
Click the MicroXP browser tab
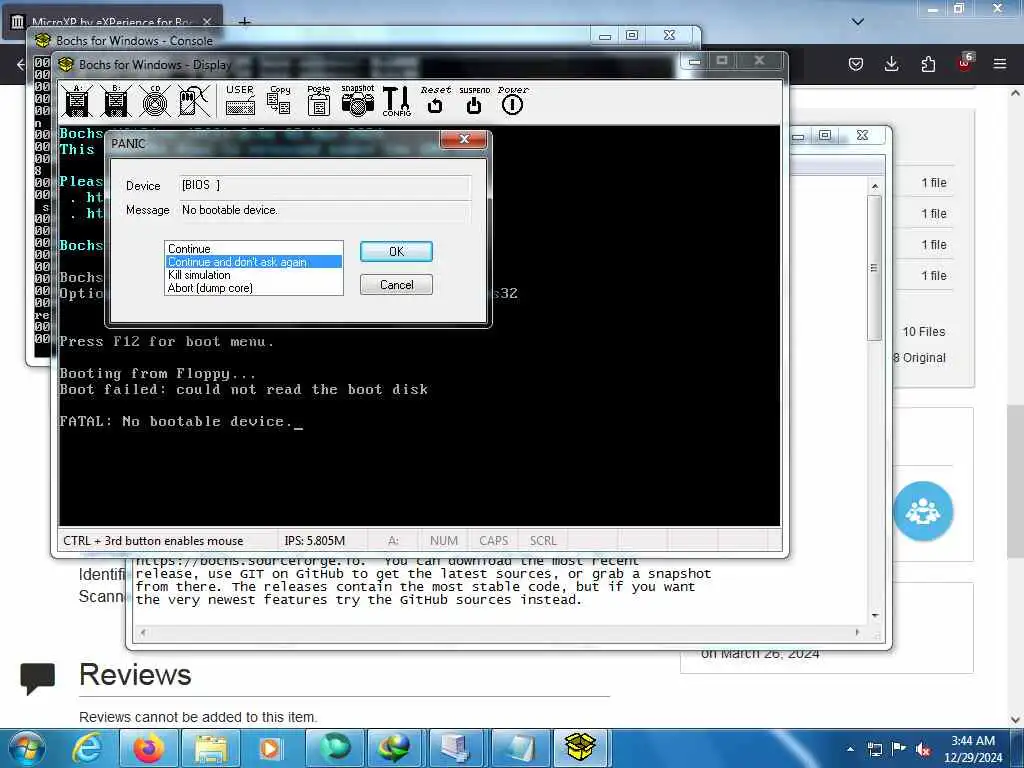click(112, 22)
